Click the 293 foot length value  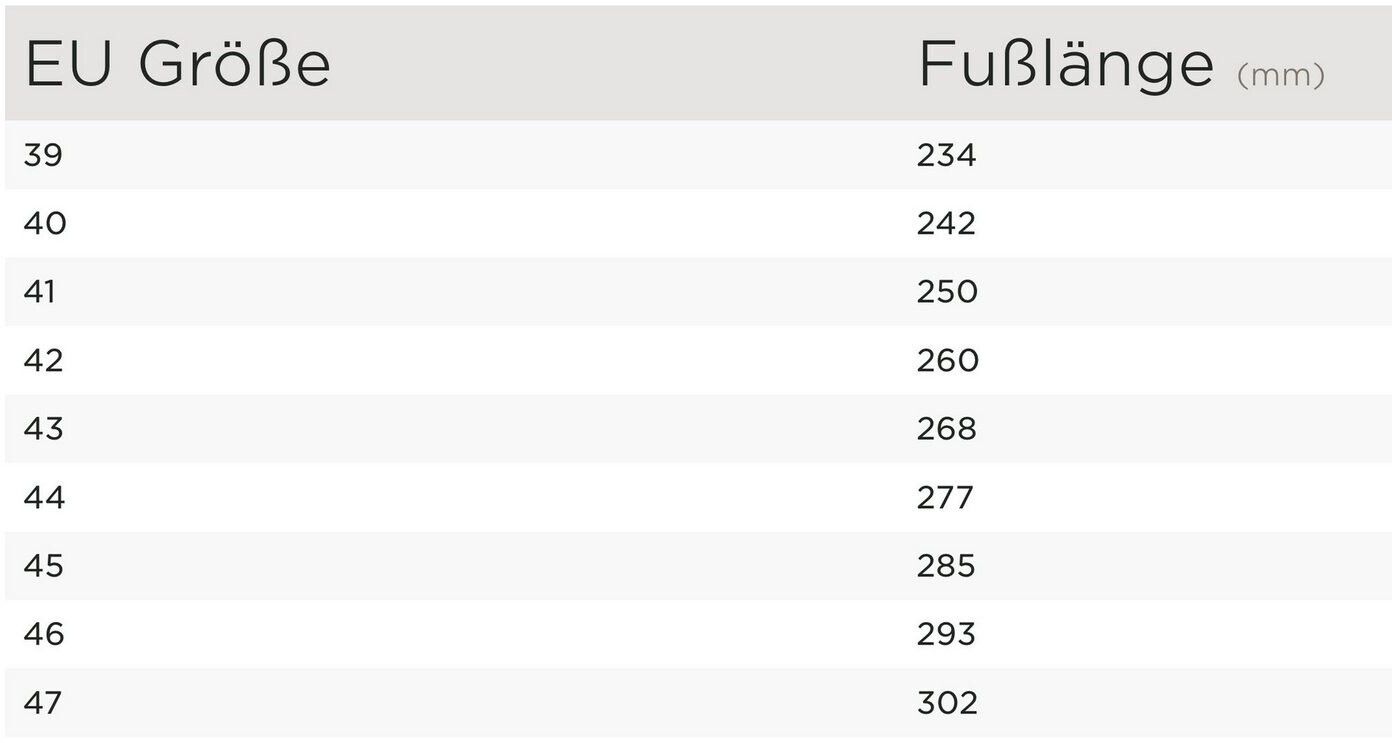pos(946,634)
